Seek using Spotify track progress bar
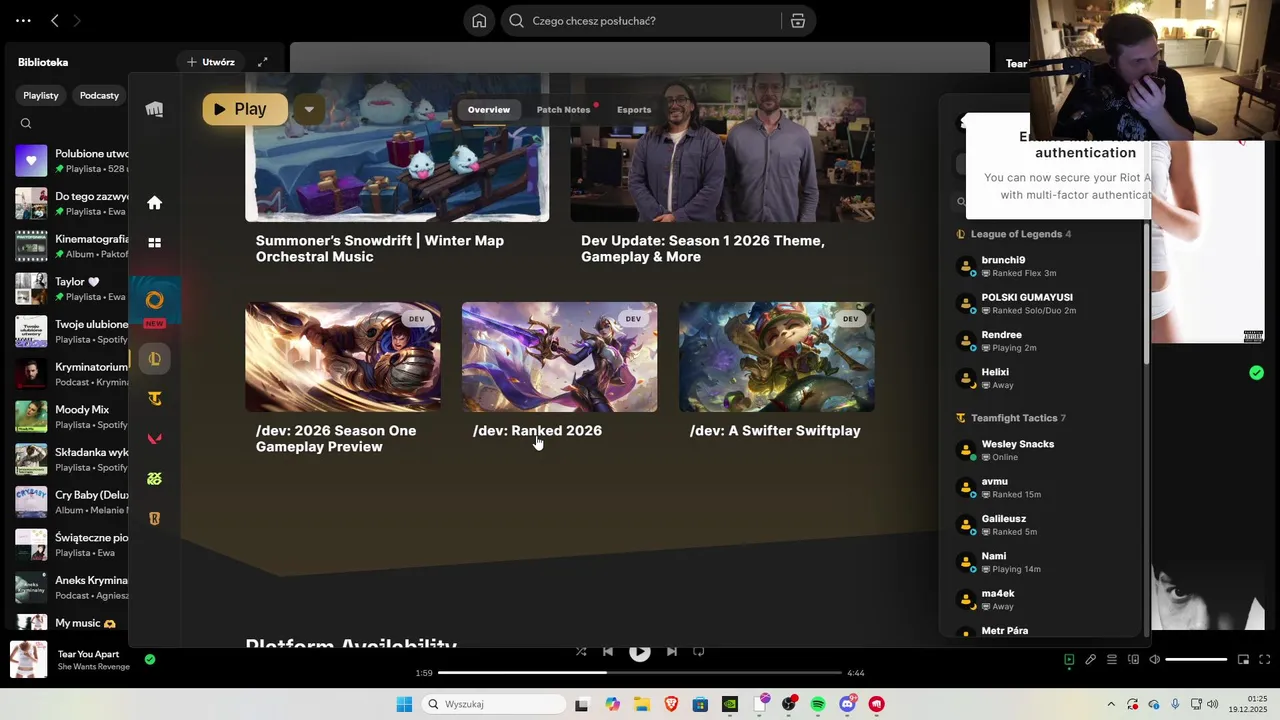 click(640, 673)
